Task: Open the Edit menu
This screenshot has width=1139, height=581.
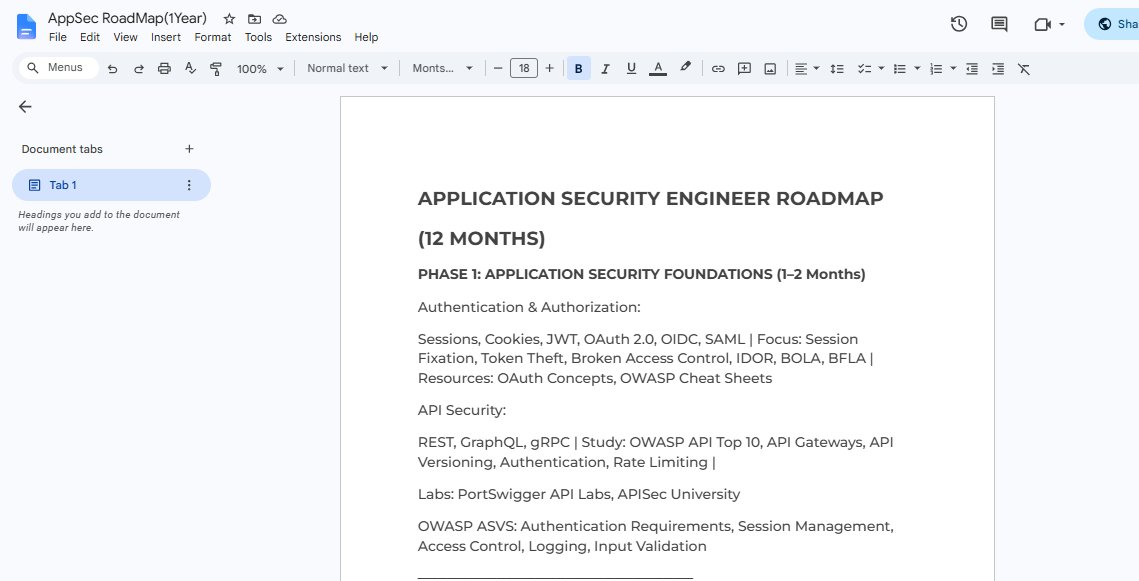Action: 89,37
